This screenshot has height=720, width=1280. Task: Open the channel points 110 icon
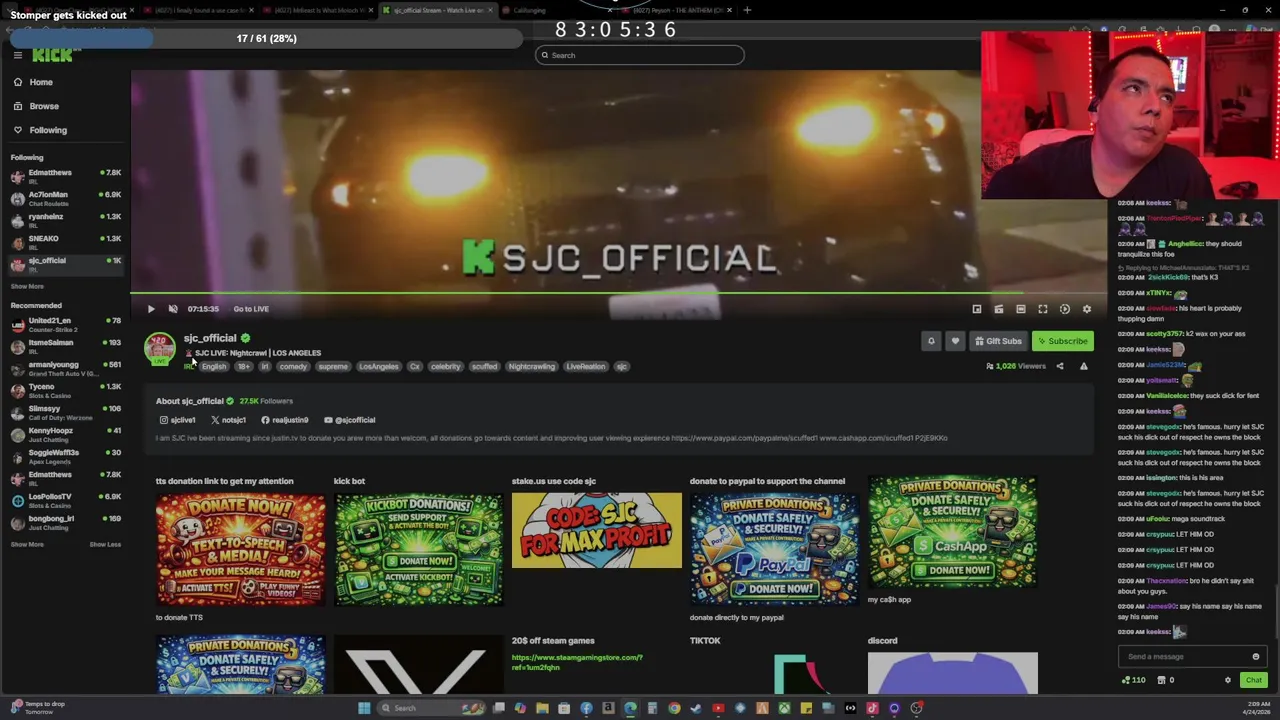(x=1134, y=680)
